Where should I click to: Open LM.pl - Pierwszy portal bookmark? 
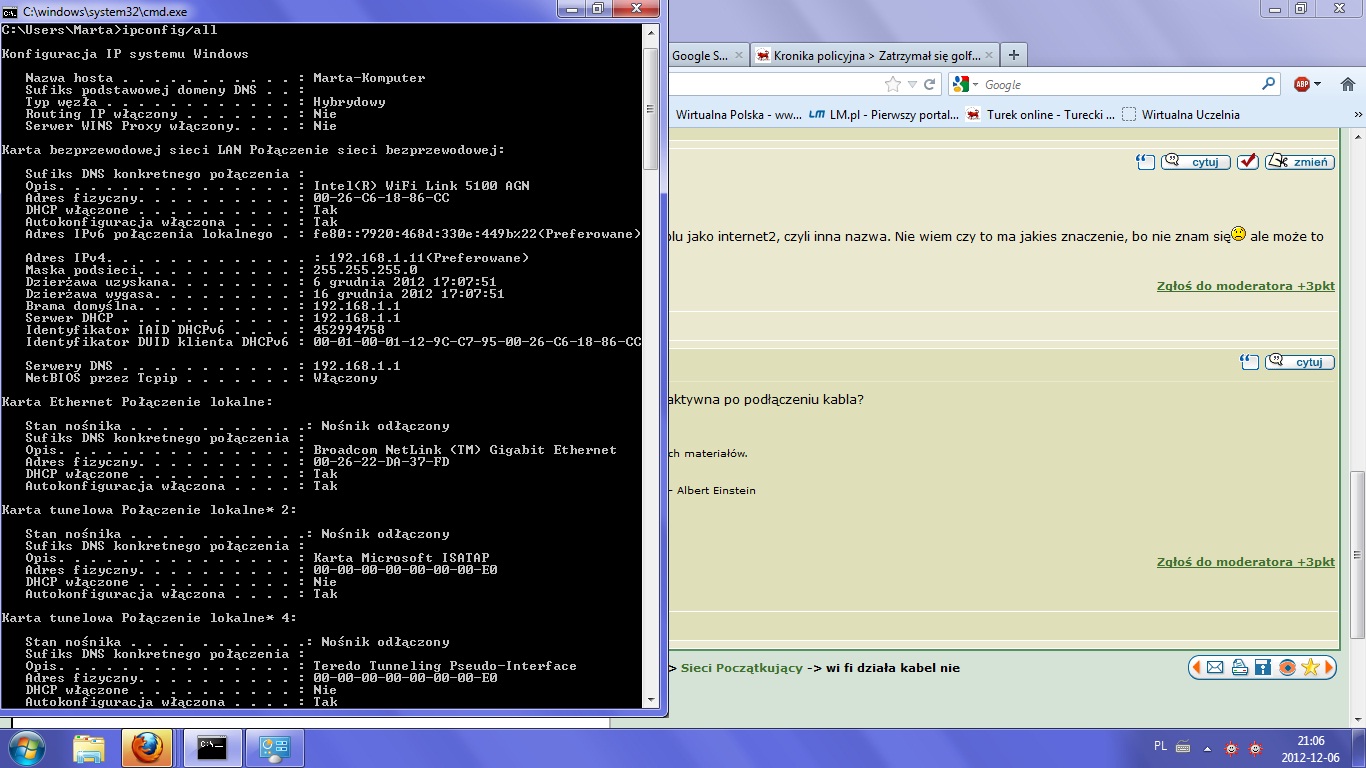884,115
